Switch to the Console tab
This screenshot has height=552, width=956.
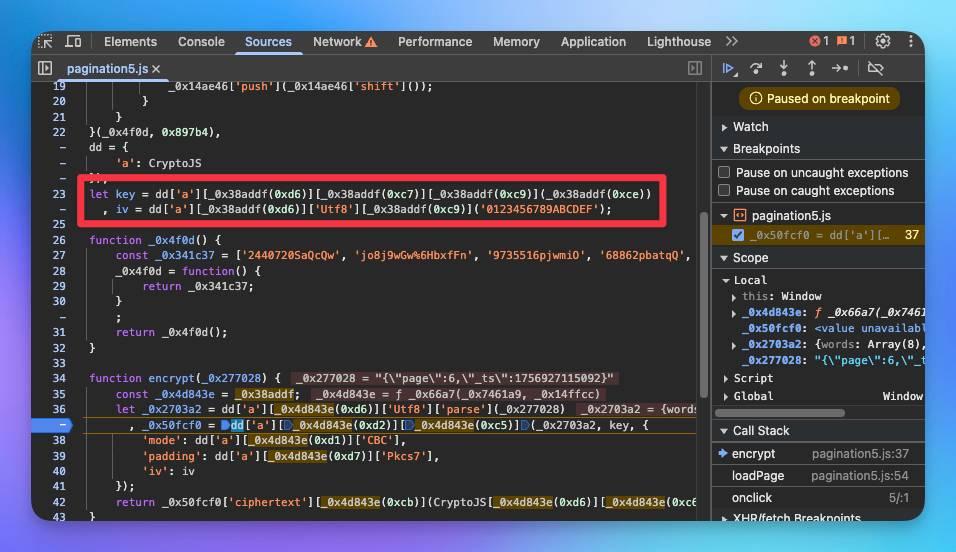coord(201,41)
